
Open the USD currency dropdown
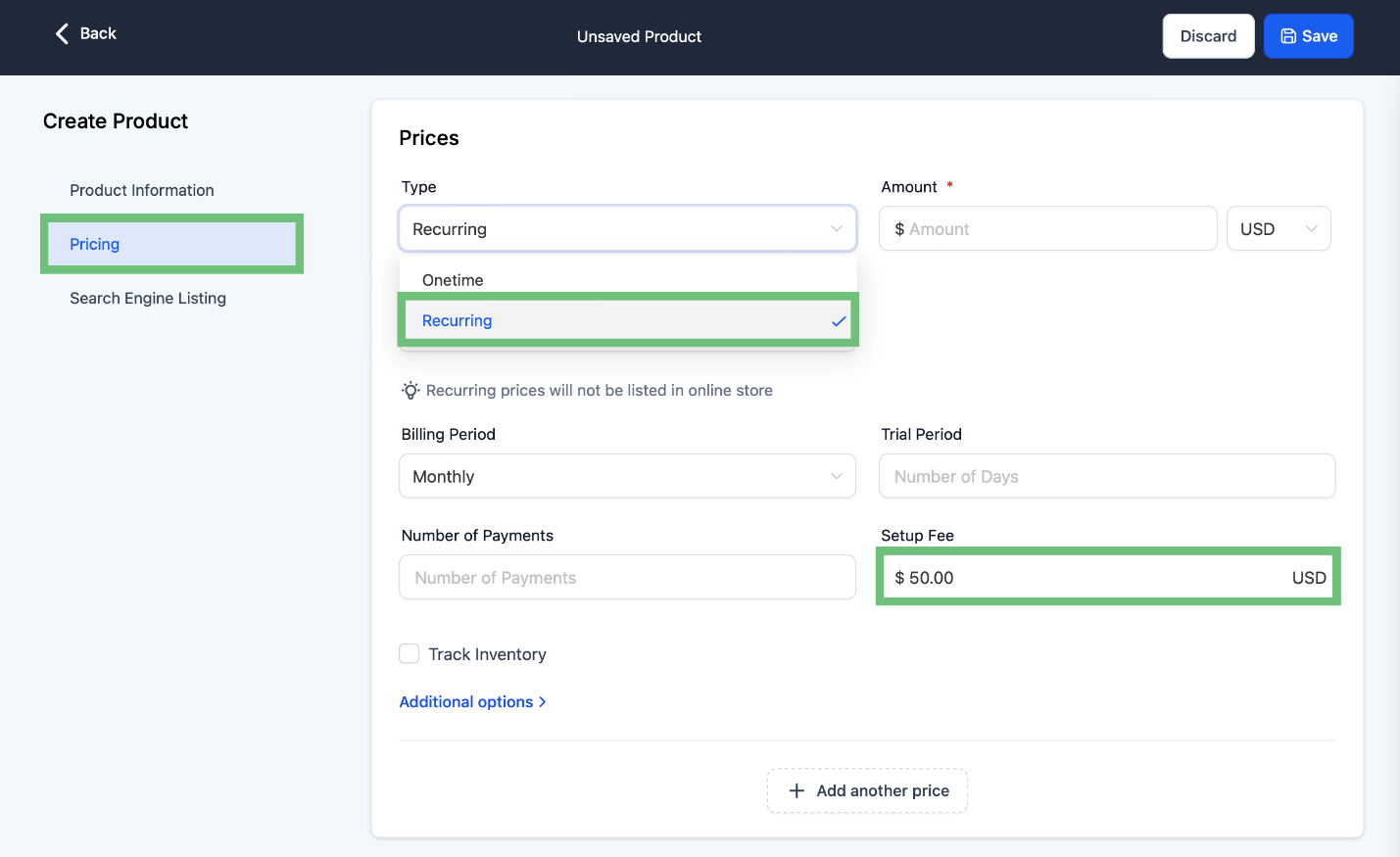pos(1279,229)
